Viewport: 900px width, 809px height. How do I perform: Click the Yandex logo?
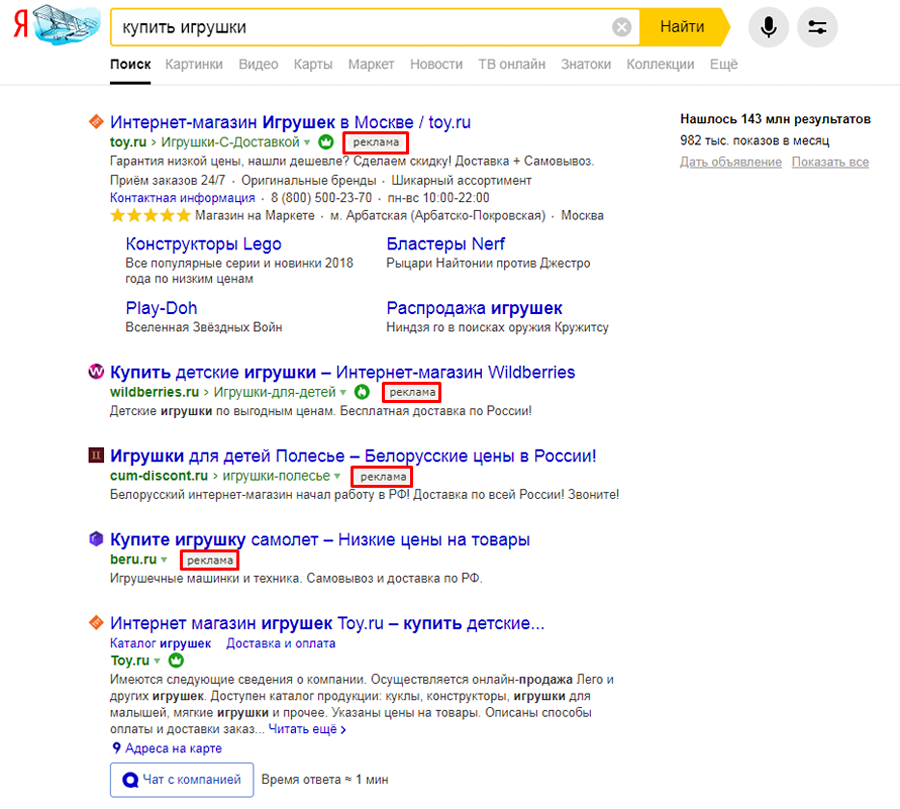[x=21, y=26]
